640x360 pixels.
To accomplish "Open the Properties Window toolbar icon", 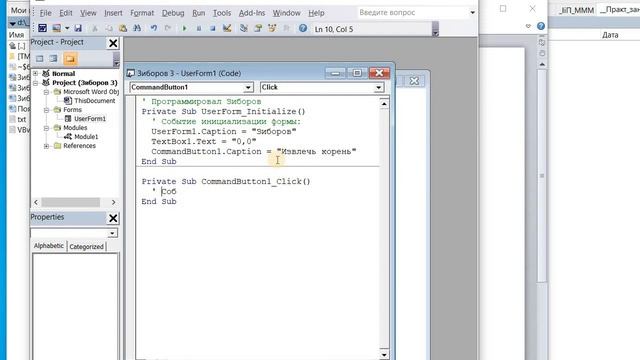I will pos(258,28).
